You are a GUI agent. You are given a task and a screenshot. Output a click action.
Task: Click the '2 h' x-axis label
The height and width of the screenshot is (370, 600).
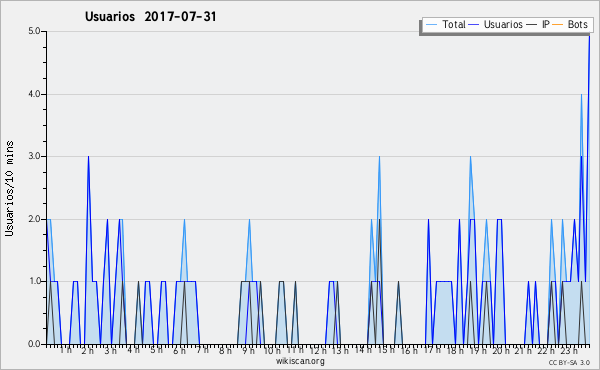coord(88,351)
